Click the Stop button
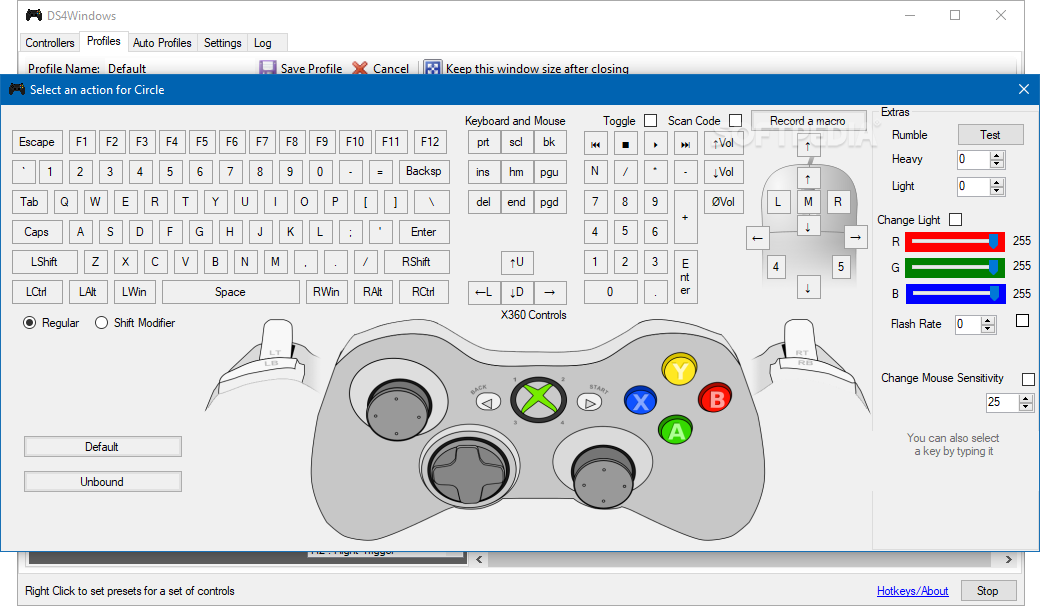The image size is (1040, 606). tap(987, 591)
